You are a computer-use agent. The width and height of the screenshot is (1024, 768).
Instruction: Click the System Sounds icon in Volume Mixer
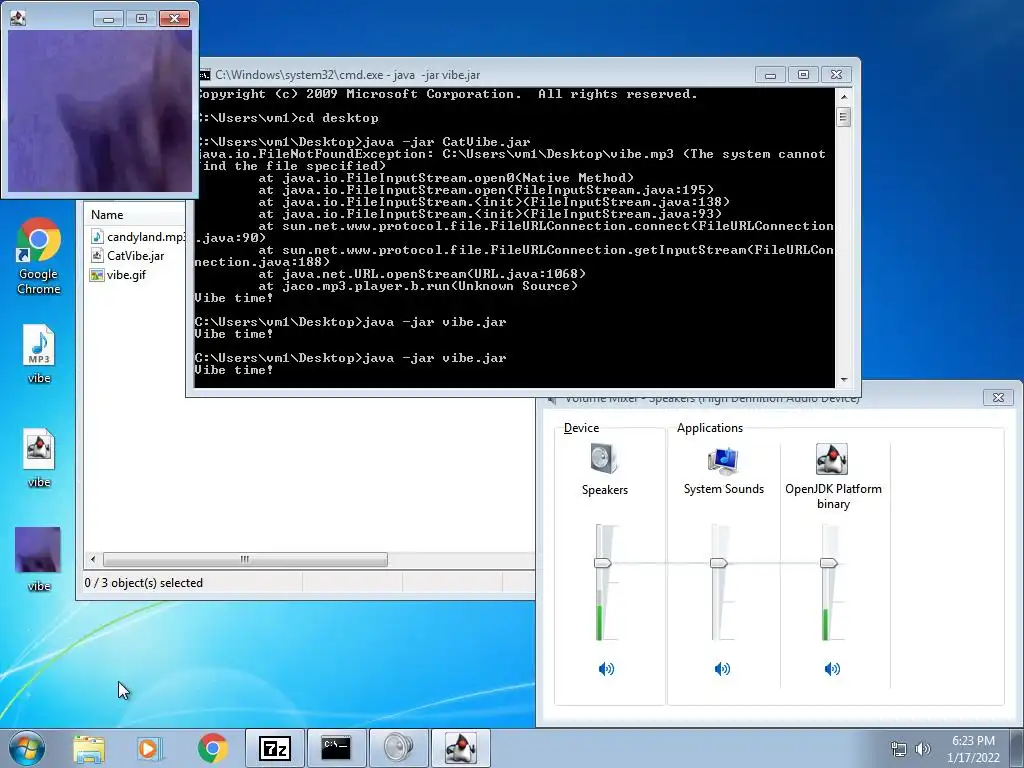coord(723,460)
